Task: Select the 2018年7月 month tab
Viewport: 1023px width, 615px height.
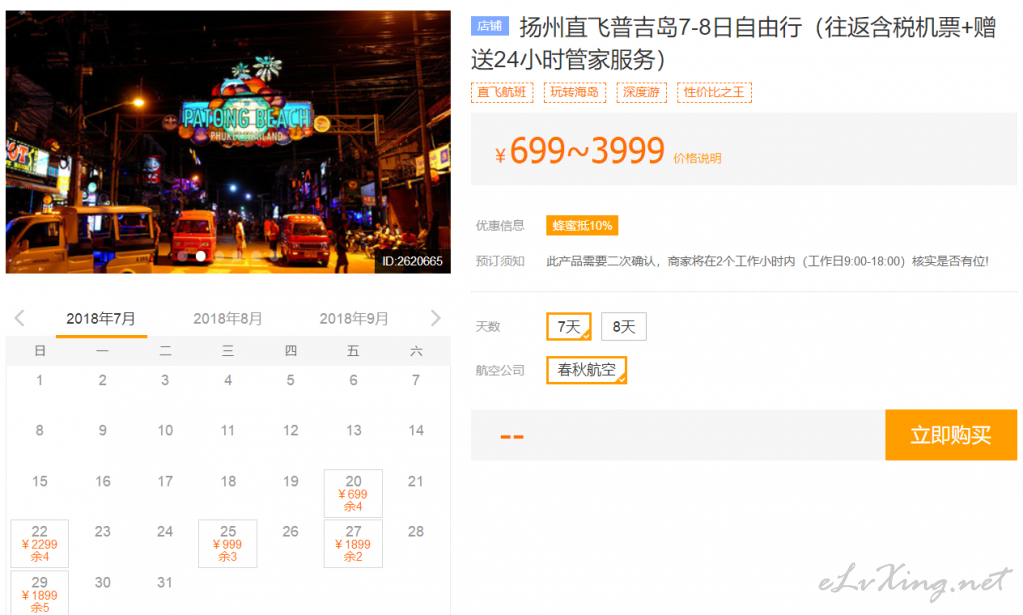Action: pos(101,319)
